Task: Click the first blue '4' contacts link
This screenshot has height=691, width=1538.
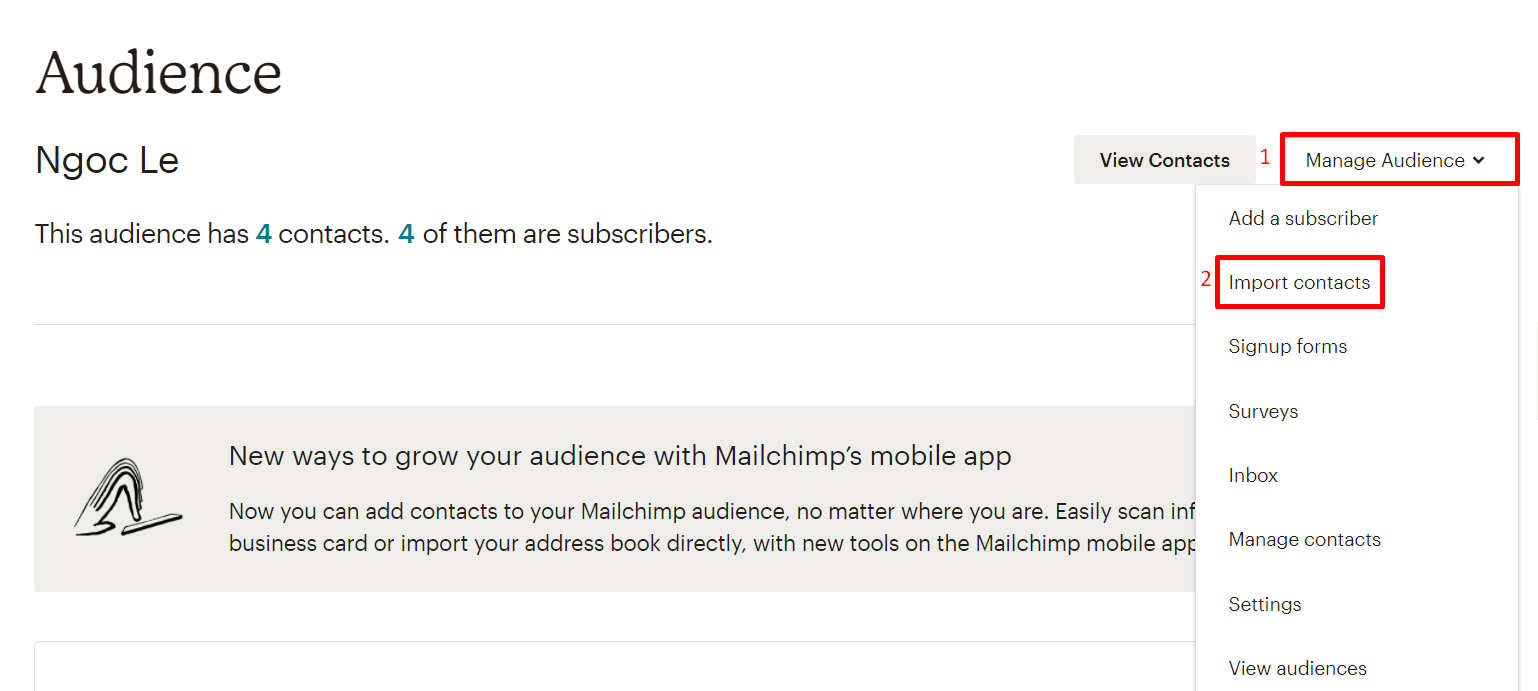Action: click(x=263, y=233)
